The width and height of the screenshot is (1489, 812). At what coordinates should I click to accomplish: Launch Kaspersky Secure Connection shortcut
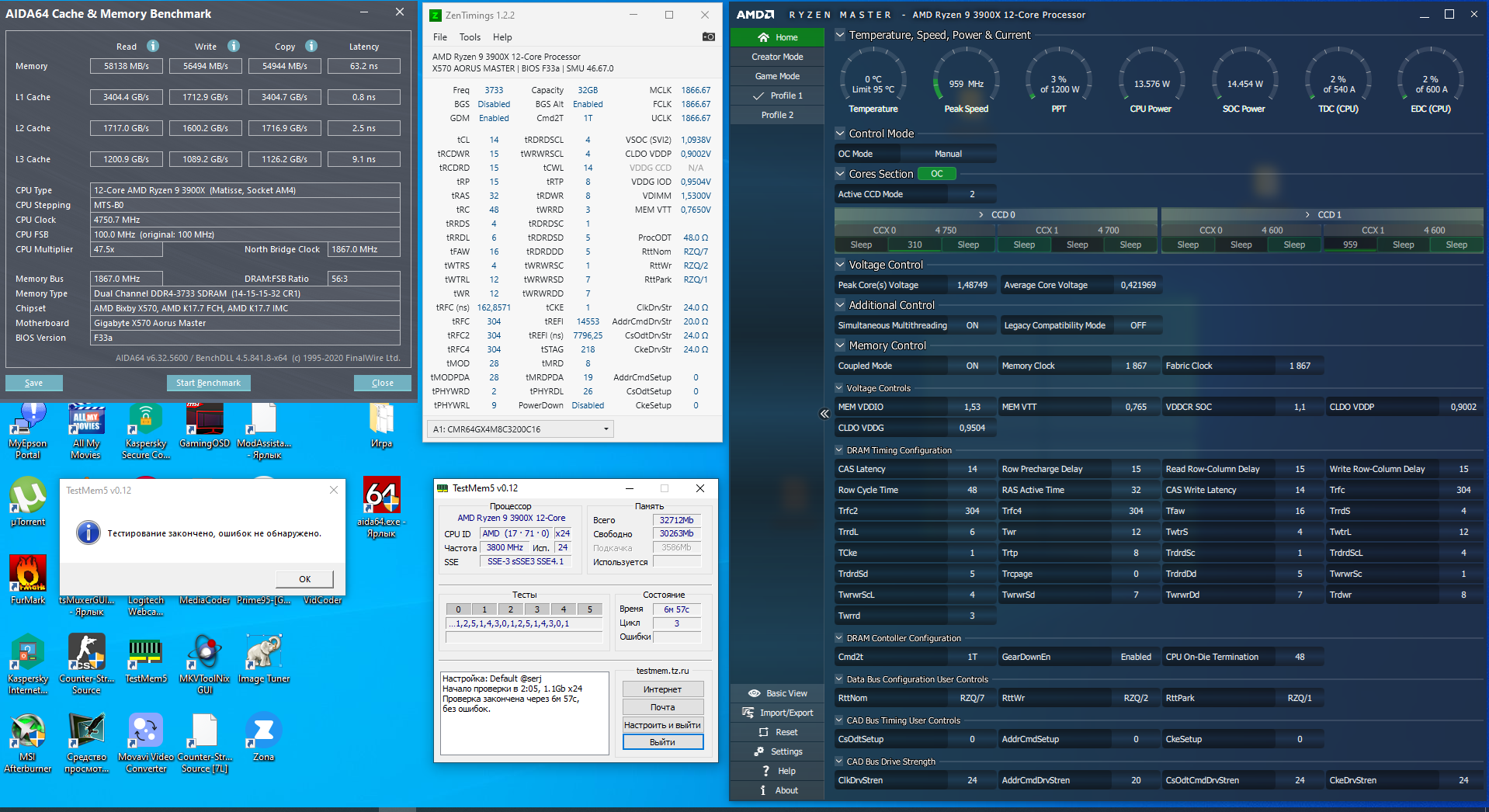pyautogui.click(x=146, y=430)
